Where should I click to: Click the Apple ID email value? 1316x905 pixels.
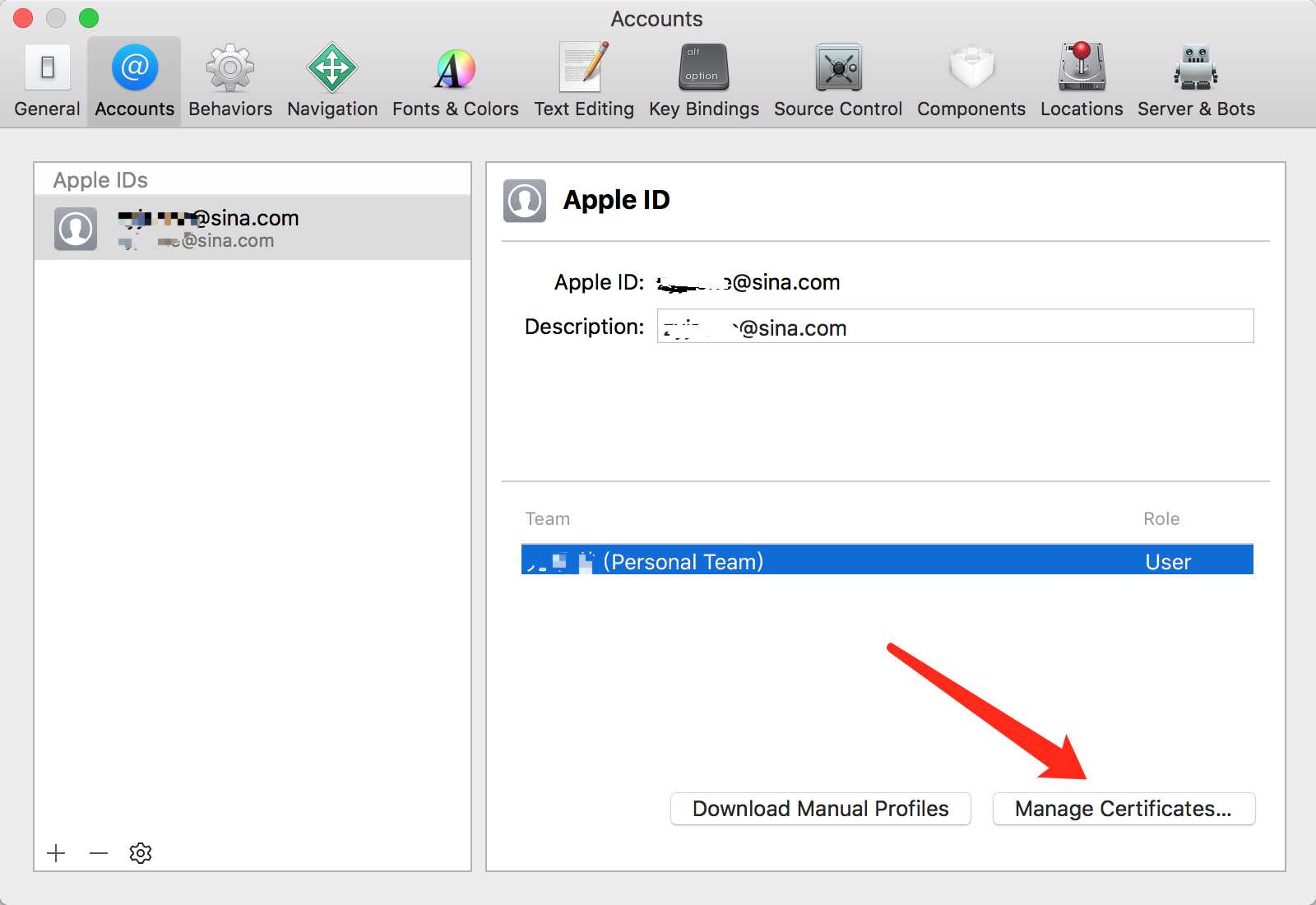[x=748, y=282]
